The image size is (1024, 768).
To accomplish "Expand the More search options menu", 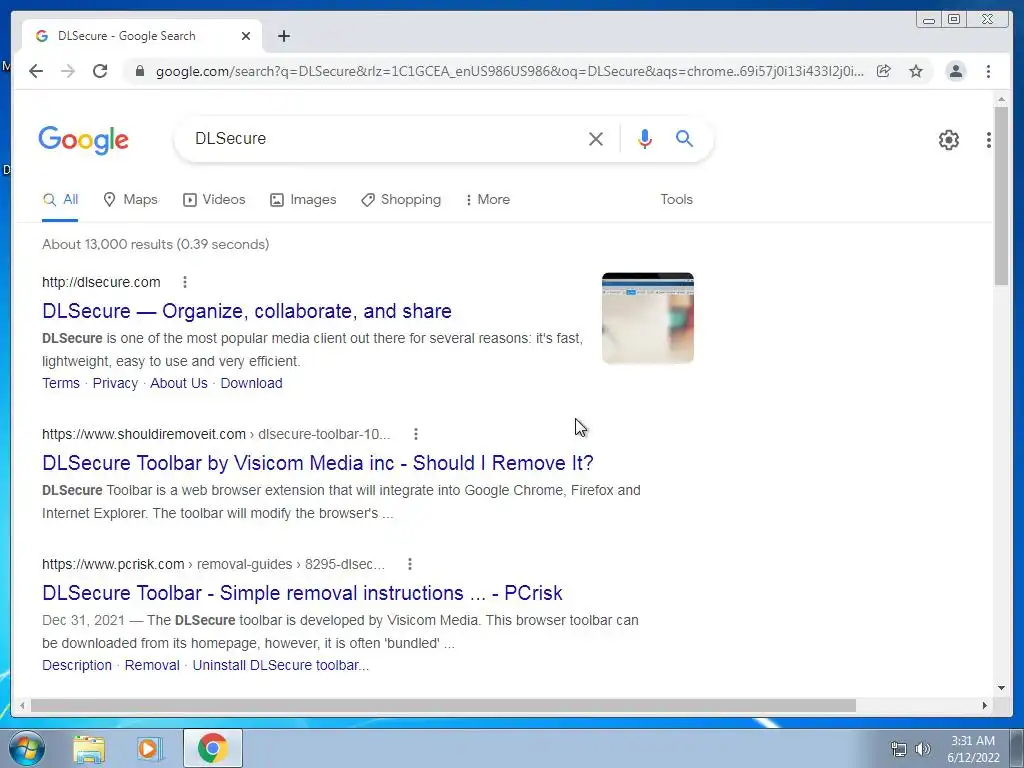I will pyautogui.click(x=487, y=200).
